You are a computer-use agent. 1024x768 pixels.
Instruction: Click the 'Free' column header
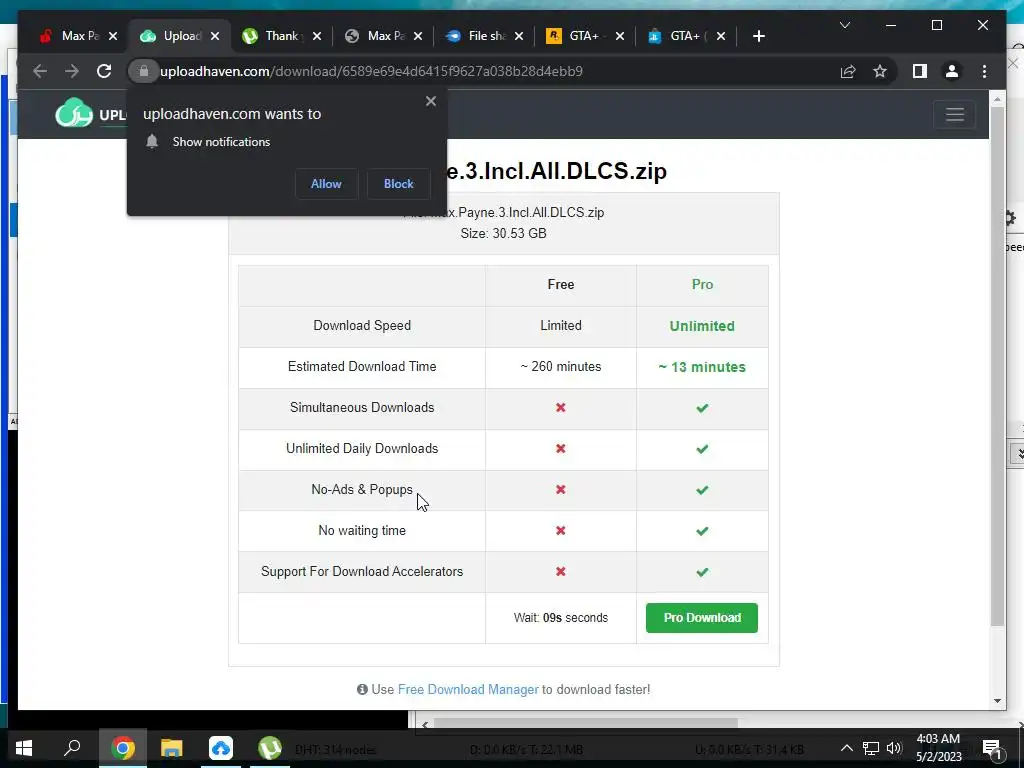560,284
